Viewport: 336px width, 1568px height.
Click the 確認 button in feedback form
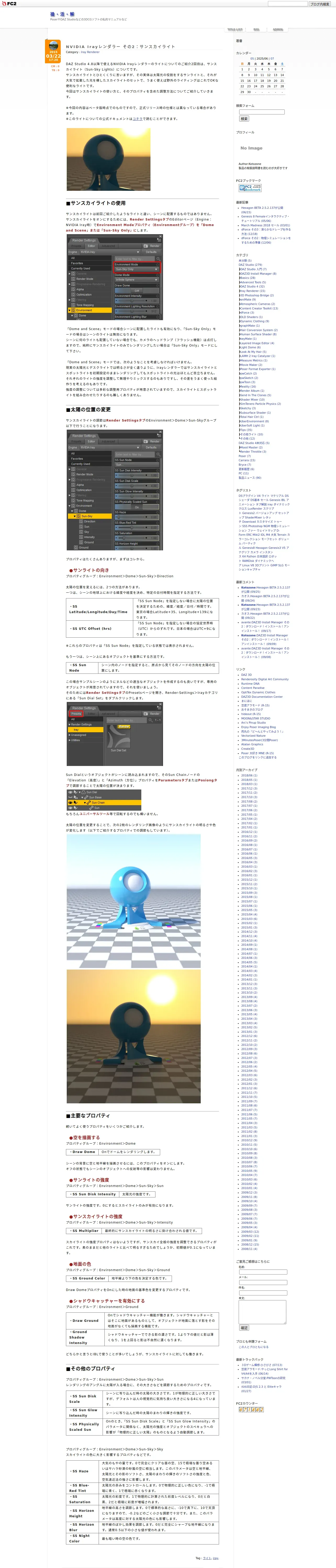[244, 1328]
